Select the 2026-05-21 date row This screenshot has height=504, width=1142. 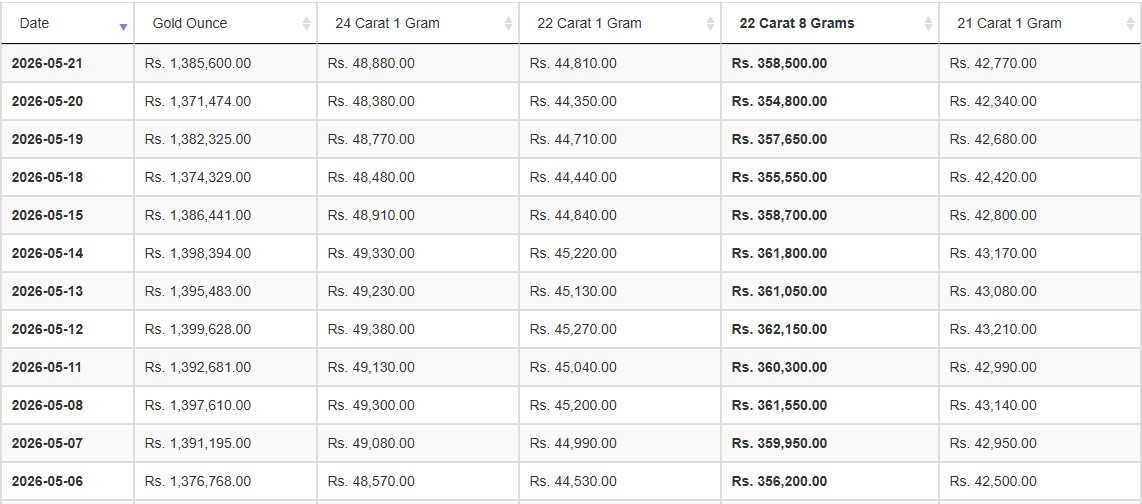coord(571,63)
